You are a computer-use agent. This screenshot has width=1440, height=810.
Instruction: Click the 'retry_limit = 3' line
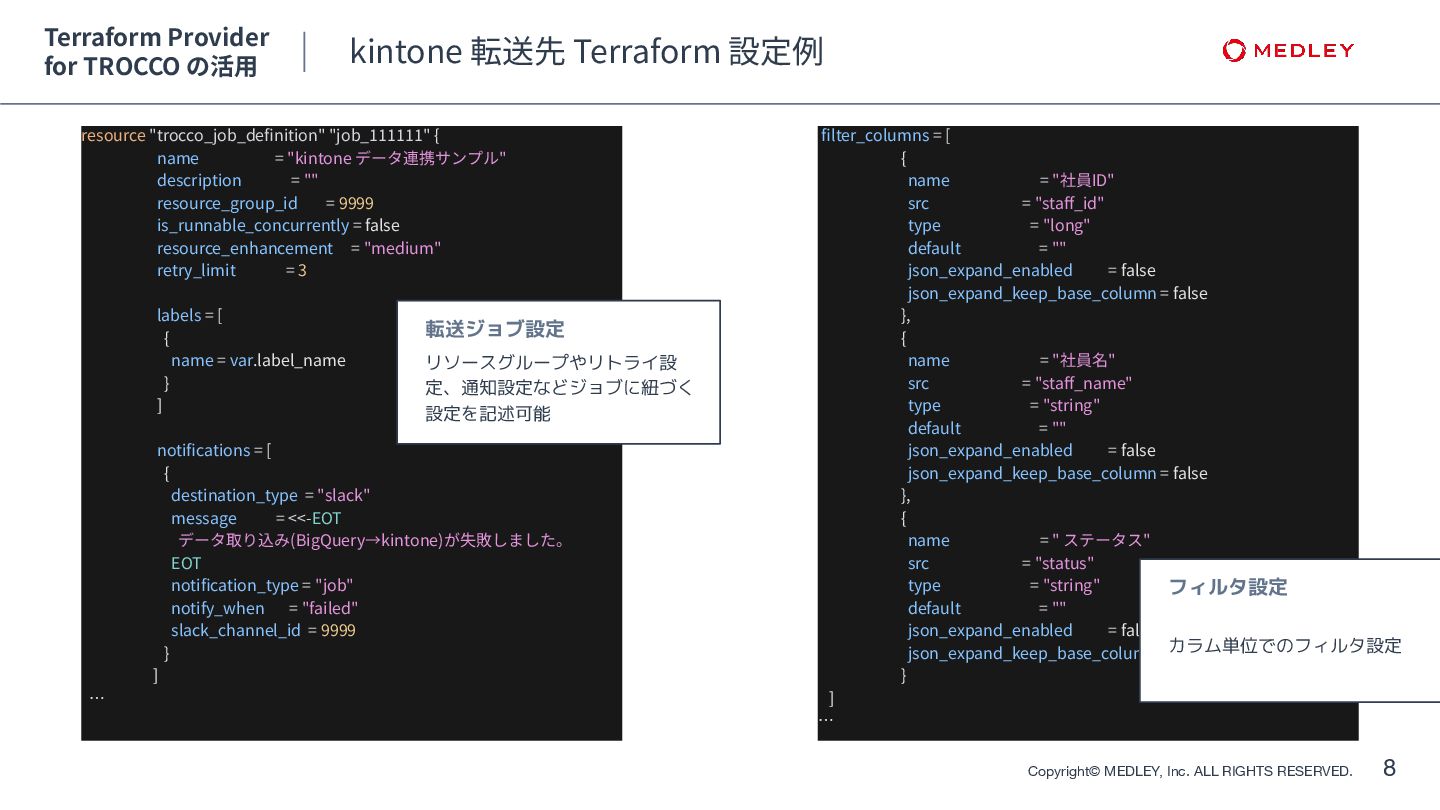point(232,270)
